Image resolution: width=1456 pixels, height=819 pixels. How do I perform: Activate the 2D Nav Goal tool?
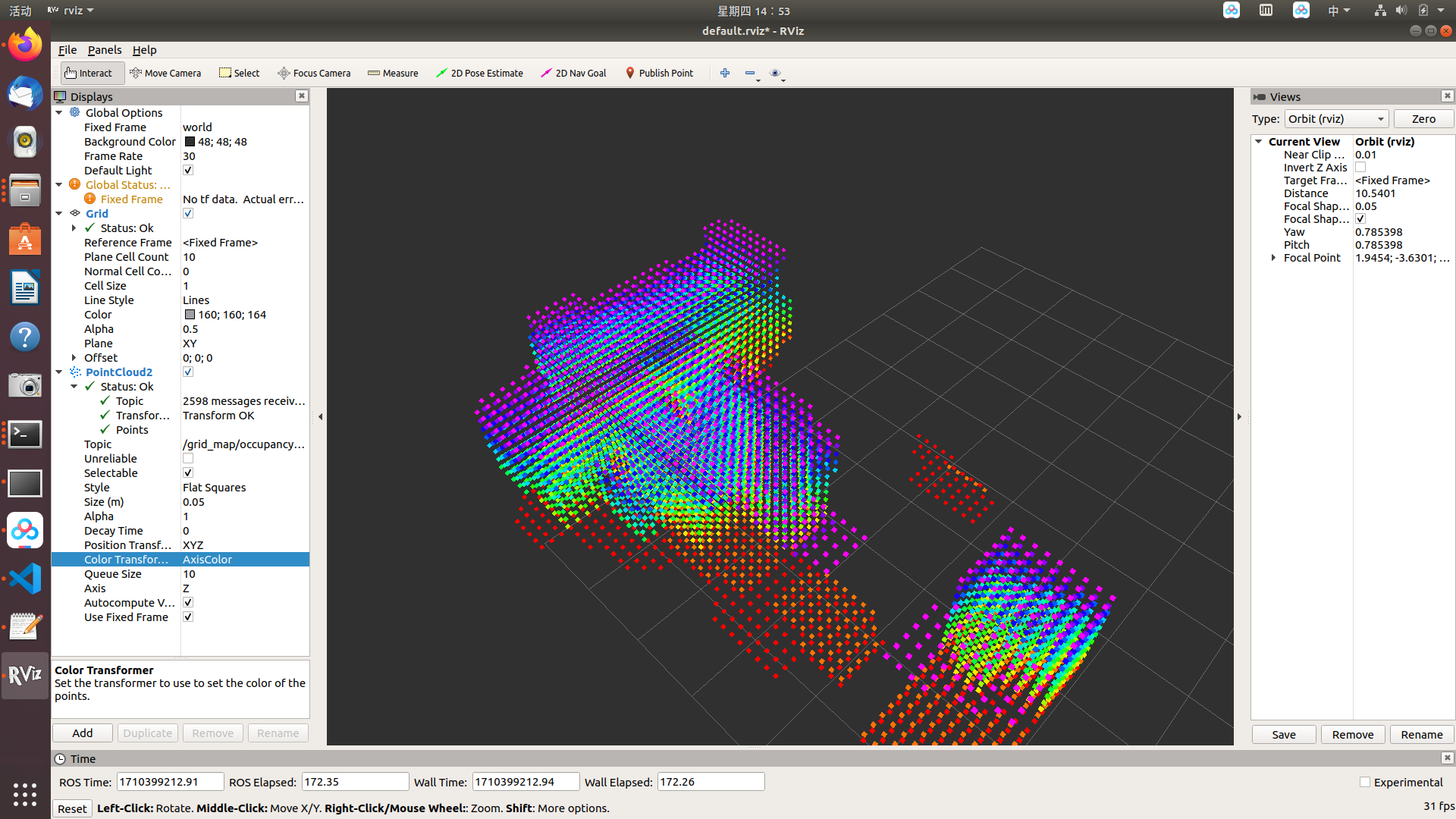point(573,73)
